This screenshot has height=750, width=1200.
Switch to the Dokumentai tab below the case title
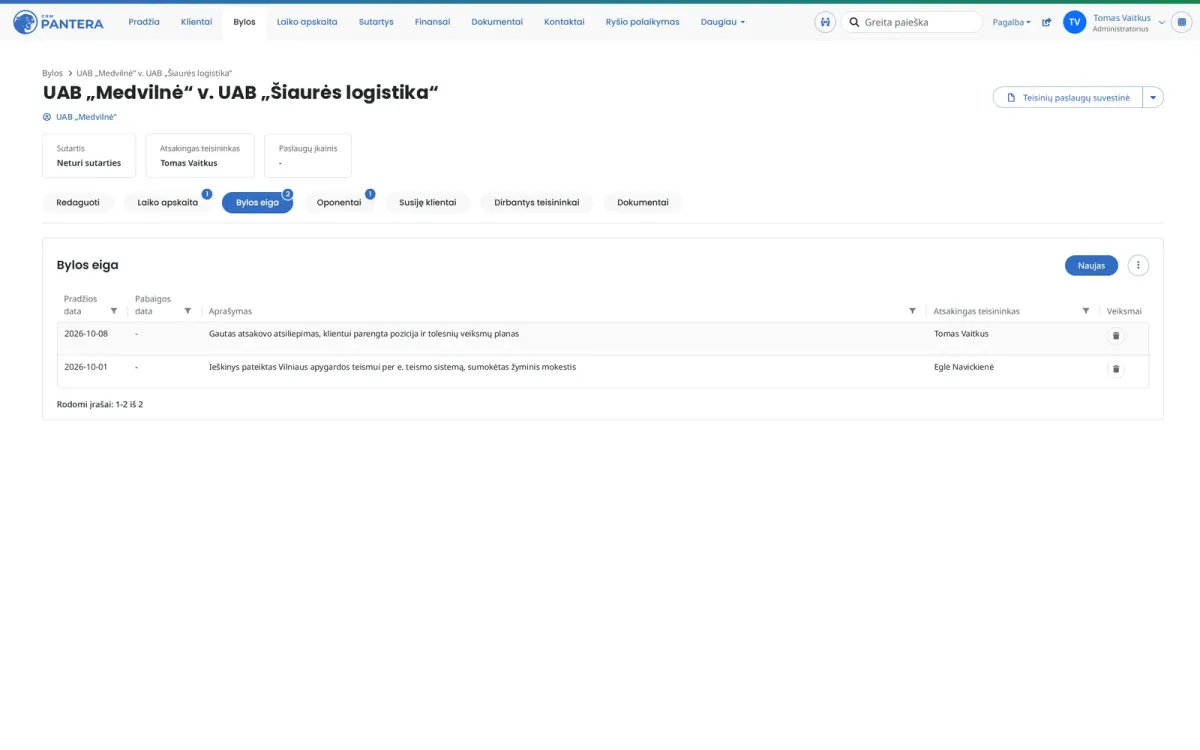click(x=643, y=203)
